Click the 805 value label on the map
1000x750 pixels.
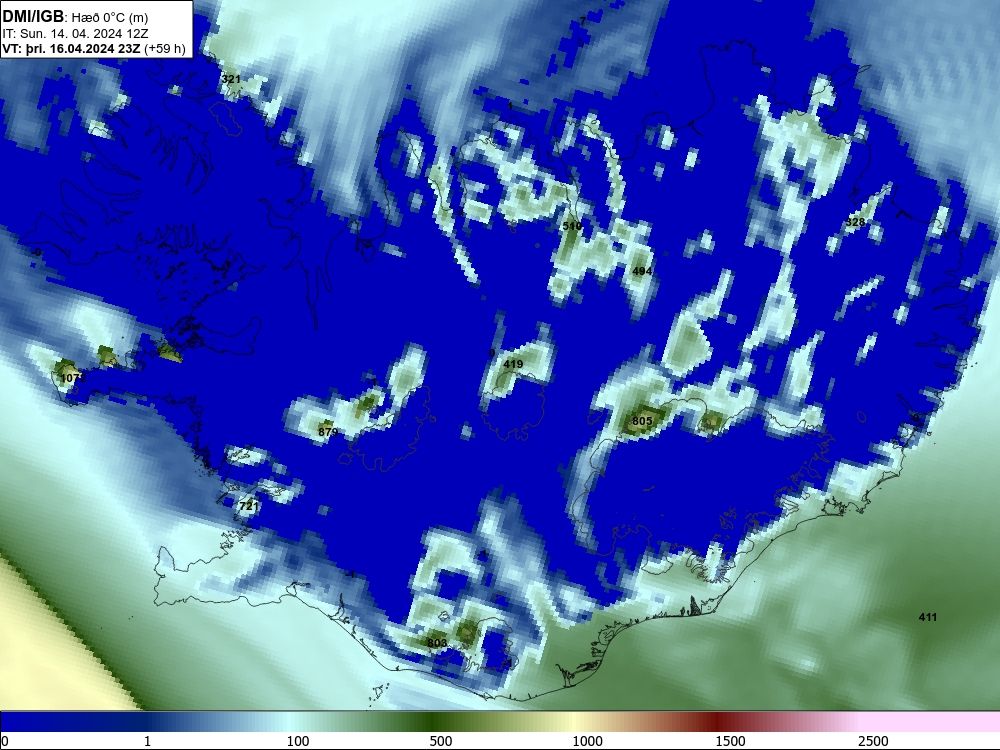[642, 421]
